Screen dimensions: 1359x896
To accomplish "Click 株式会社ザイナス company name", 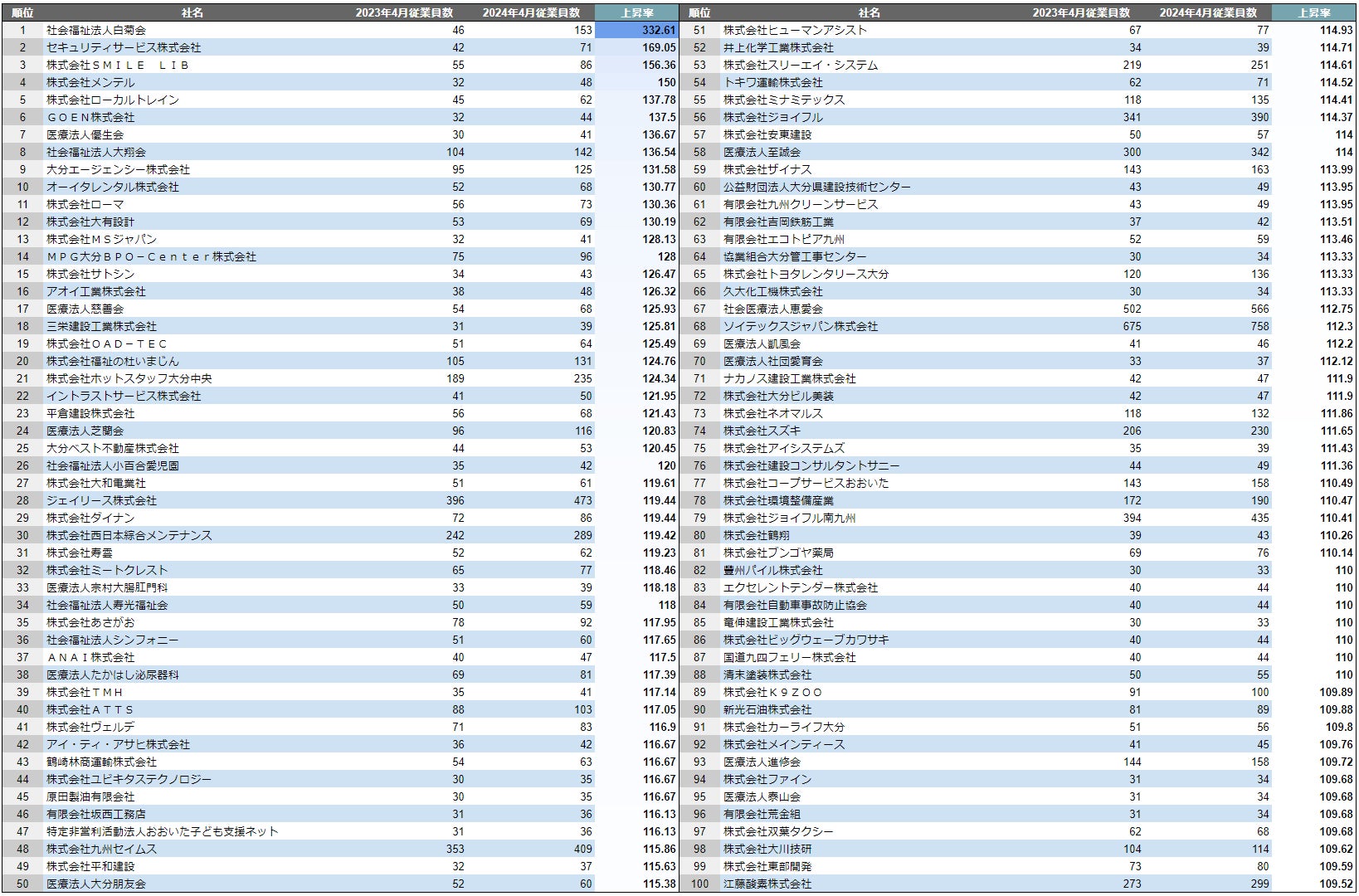I will [767, 169].
